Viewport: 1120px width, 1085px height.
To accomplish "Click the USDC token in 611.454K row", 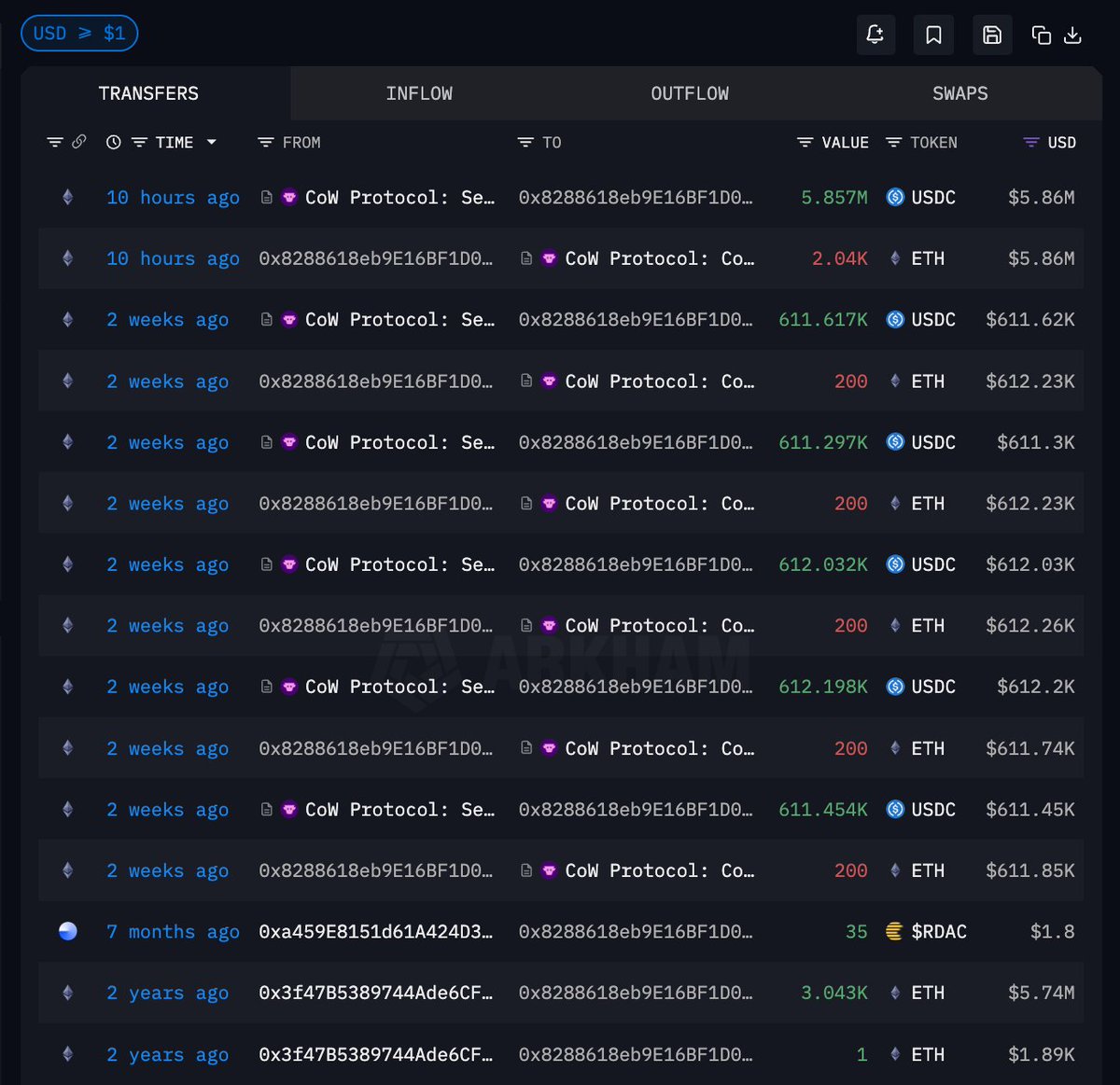I will tap(920, 810).
